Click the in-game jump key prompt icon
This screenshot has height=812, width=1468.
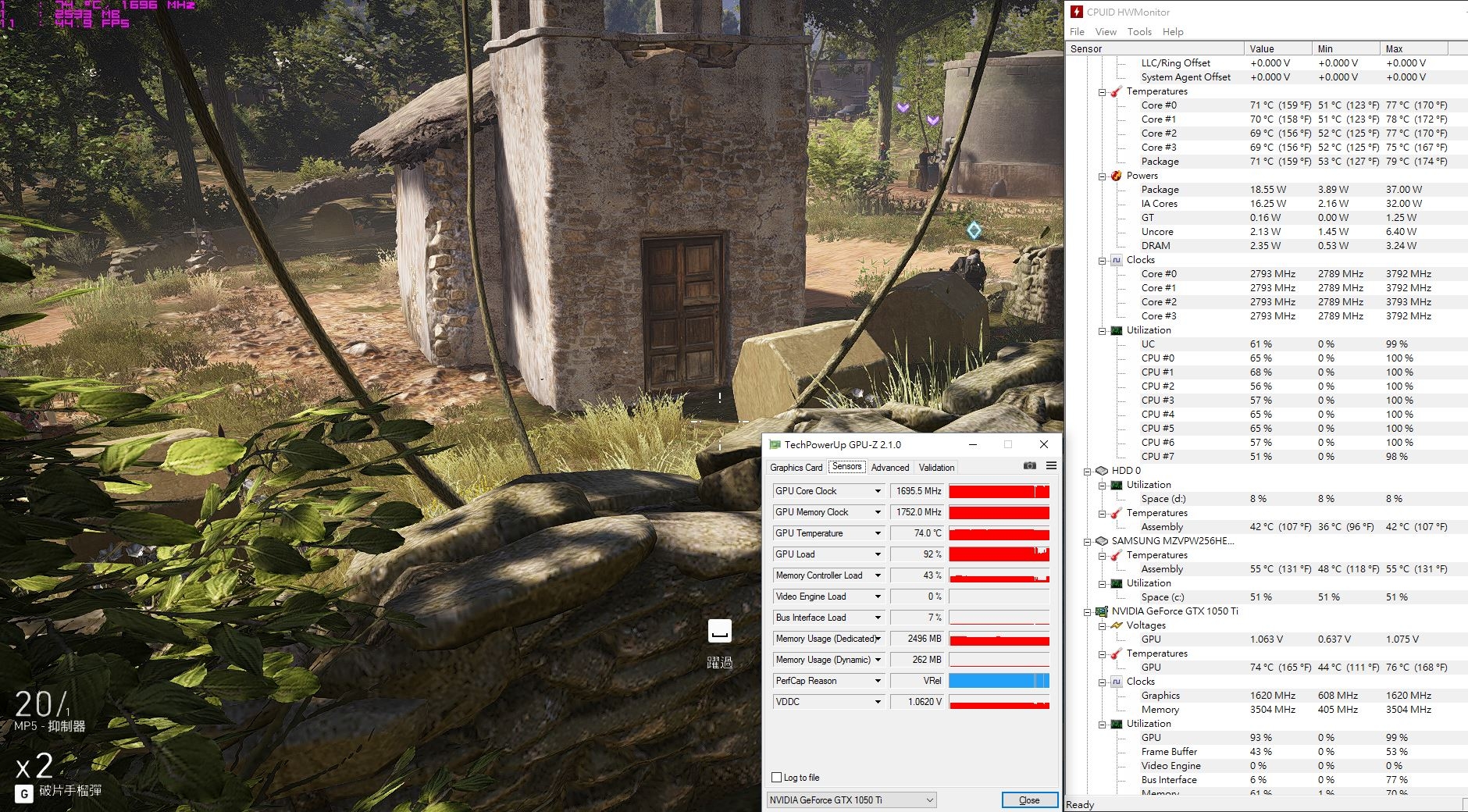(x=719, y=631)
